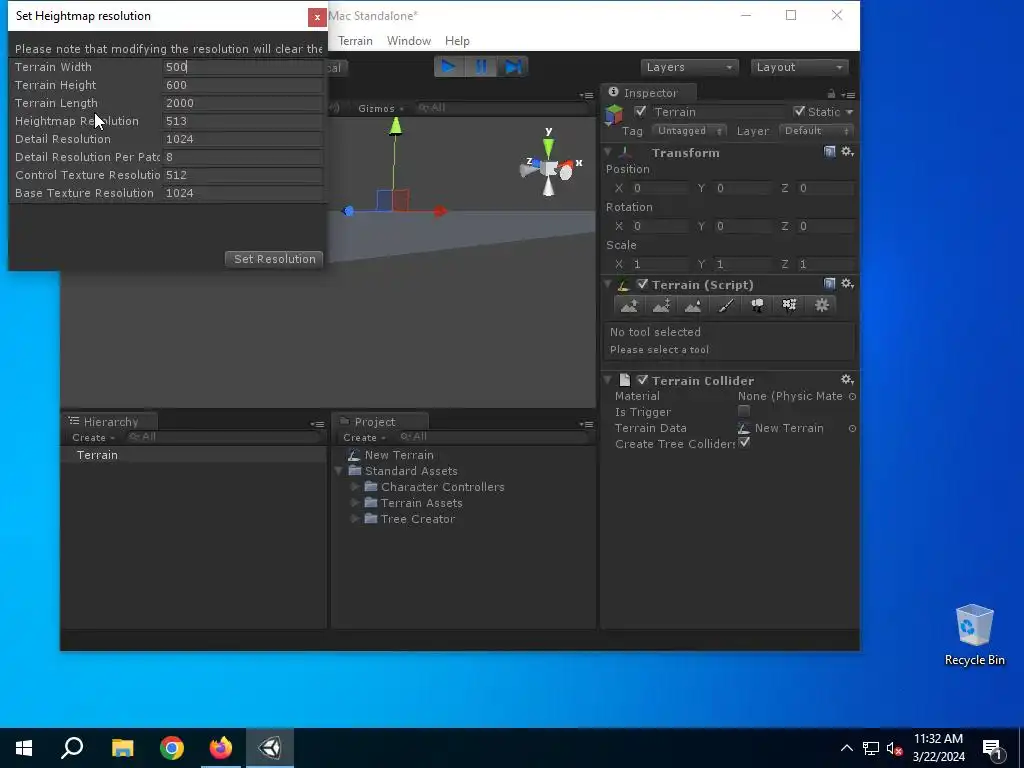Select the Paint Texture brush tool
This screenshot has width=1024, height=768.
726,306
